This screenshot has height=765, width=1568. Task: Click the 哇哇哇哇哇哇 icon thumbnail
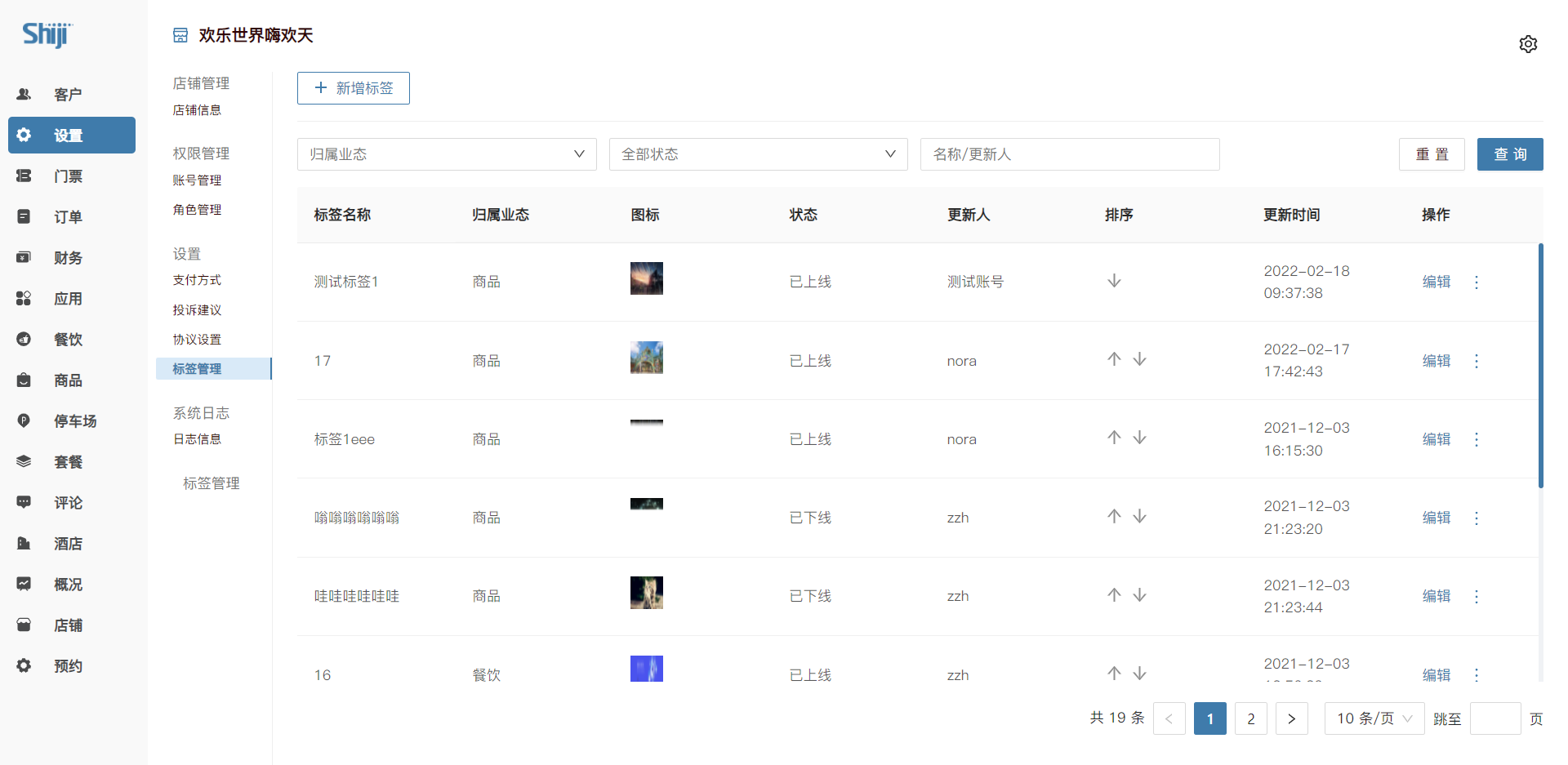tap(647, 593)
